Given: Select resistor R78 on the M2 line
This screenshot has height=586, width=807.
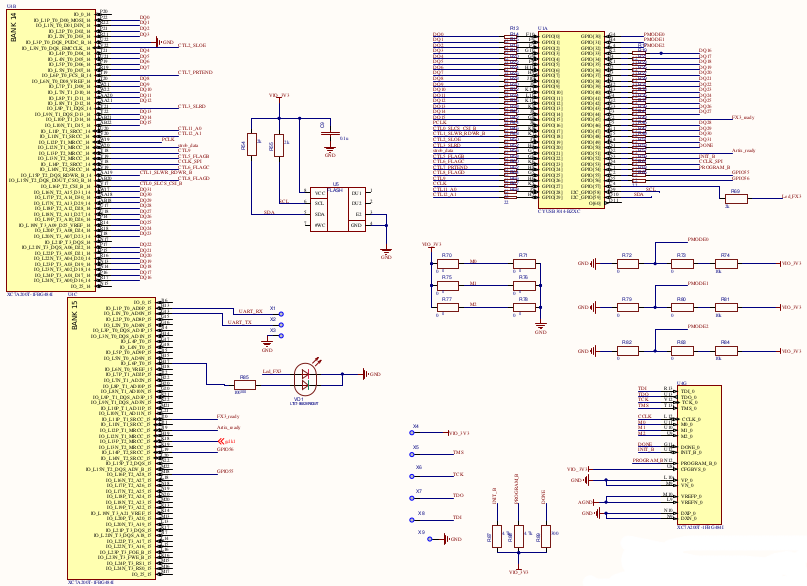Looking at the screenshot, I should (524, 308).
